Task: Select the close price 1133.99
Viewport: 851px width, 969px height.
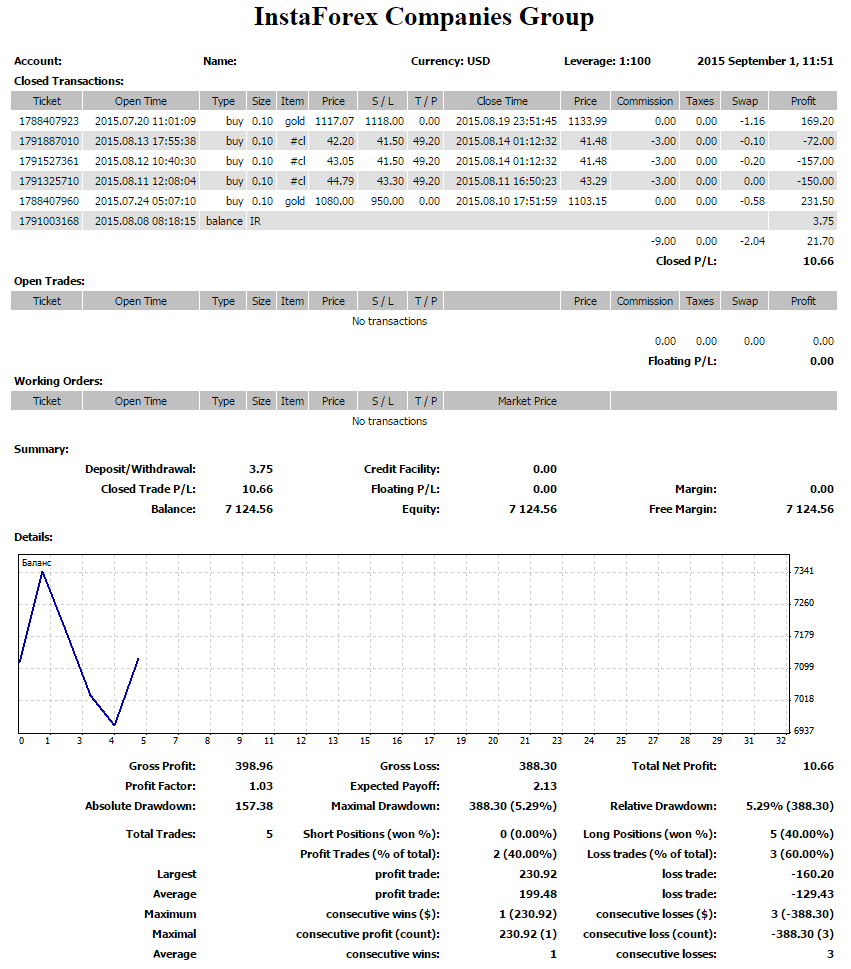Action: click(x=587, y=121)
